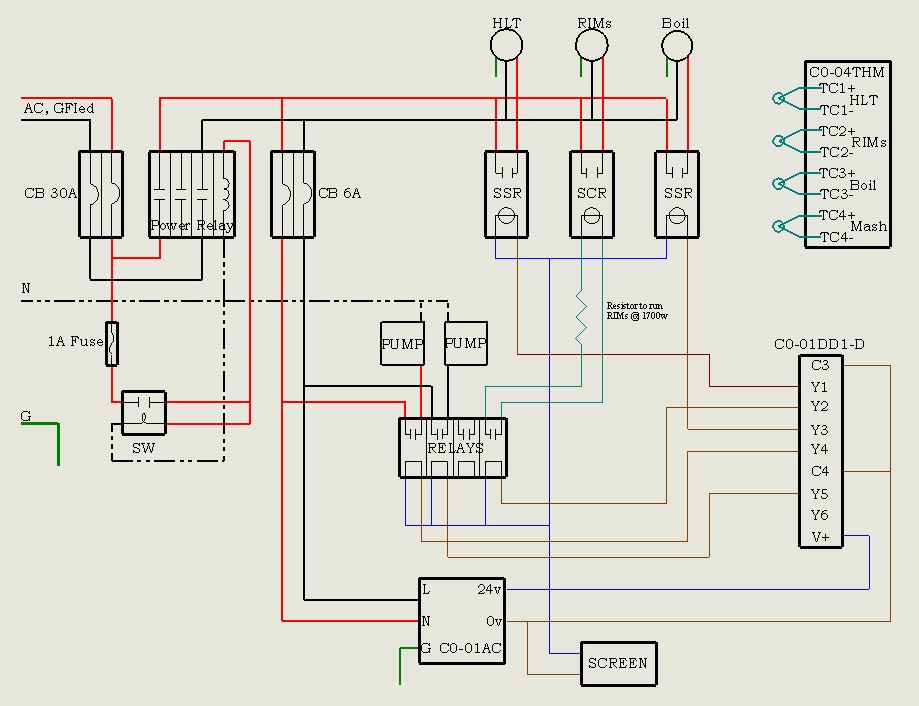
Task: Select the "Y6" output terminal
Action: coord(819,515)
